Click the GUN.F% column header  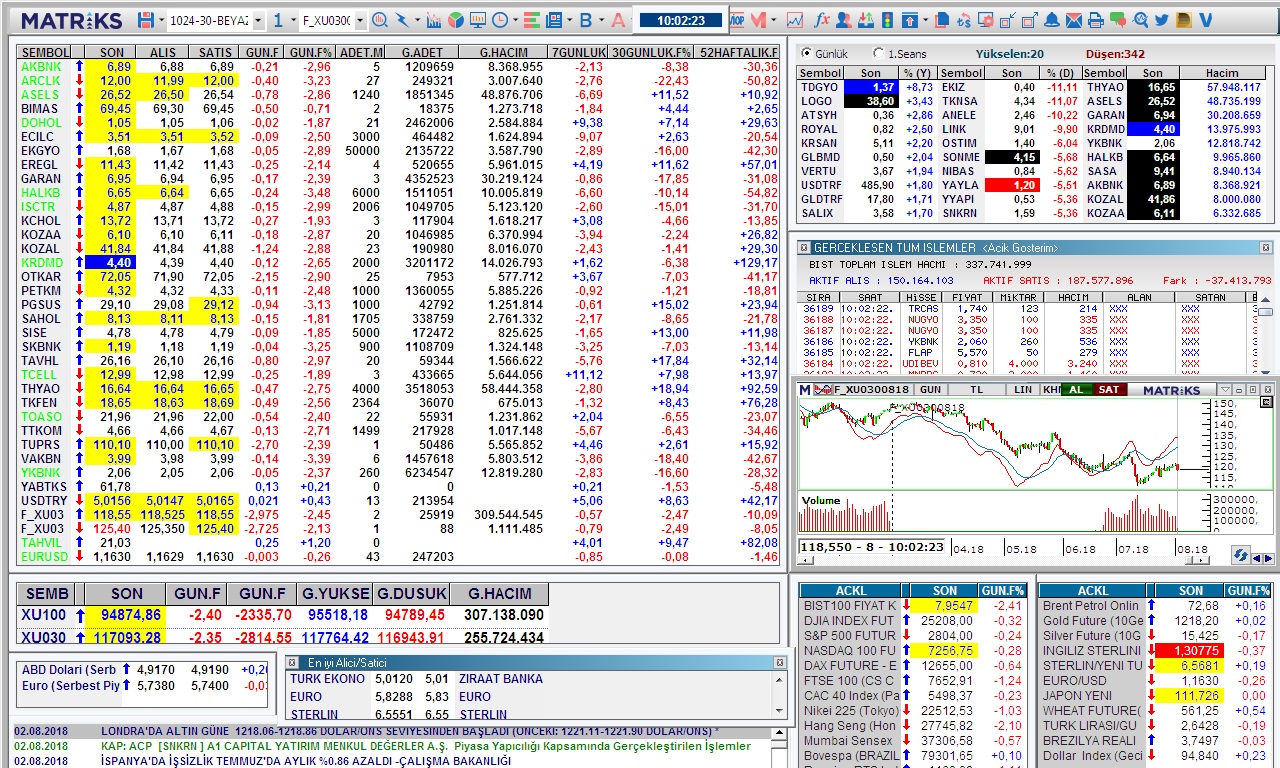pyautogui.click(x=309, y=52)
